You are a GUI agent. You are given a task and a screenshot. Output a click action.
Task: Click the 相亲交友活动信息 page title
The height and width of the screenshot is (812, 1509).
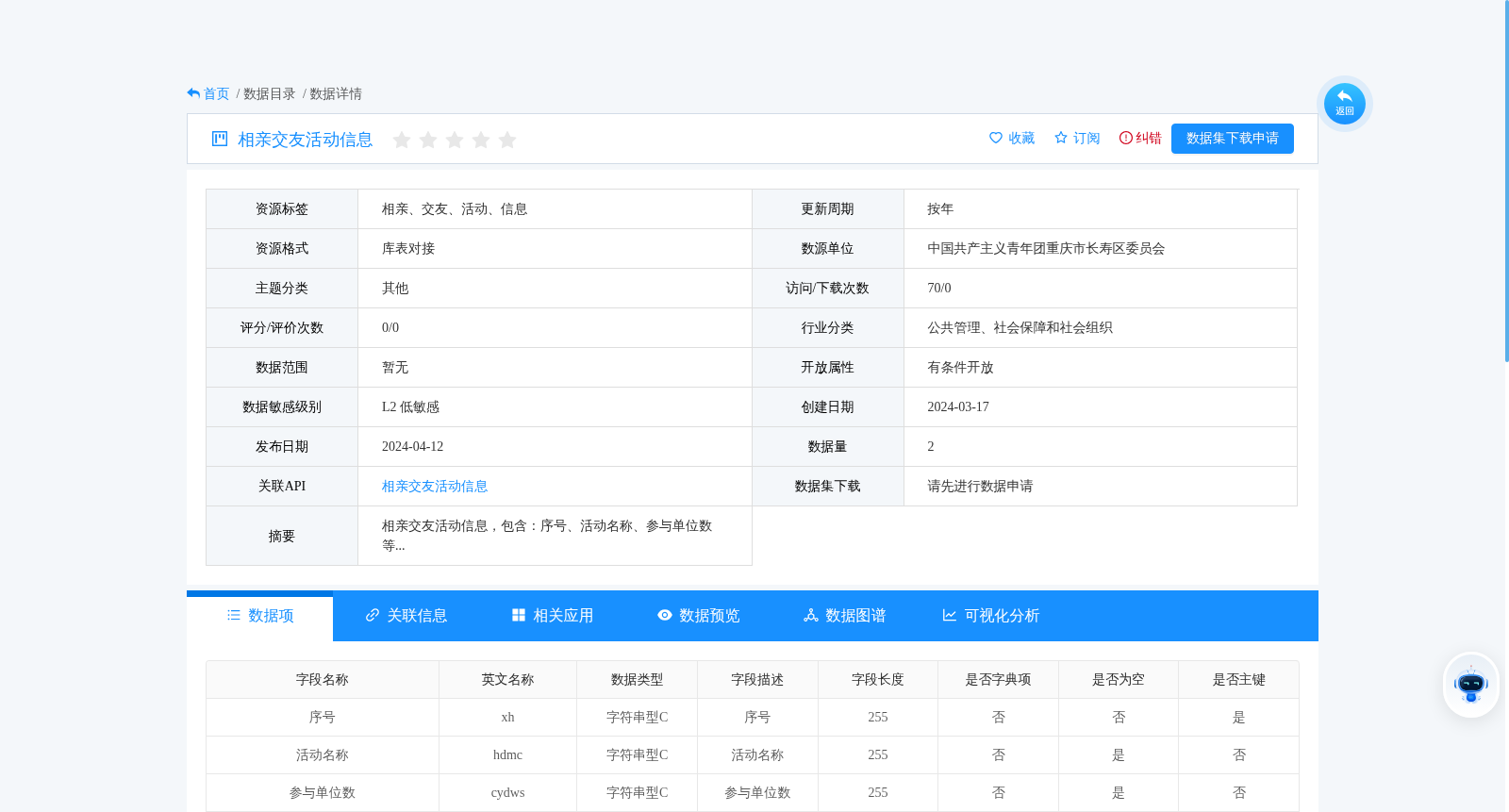point(306,140)
